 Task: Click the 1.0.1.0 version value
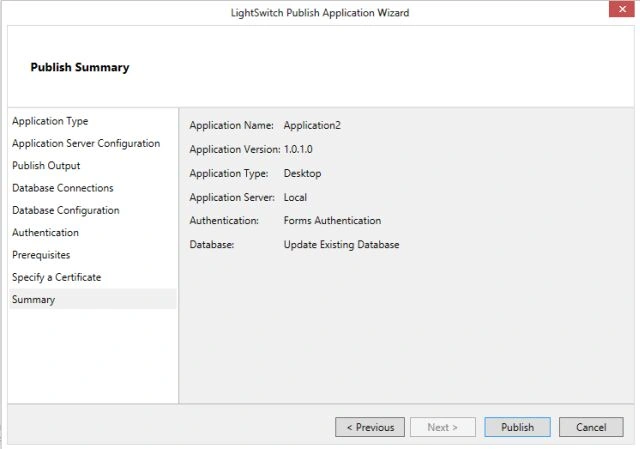[298, 149]
